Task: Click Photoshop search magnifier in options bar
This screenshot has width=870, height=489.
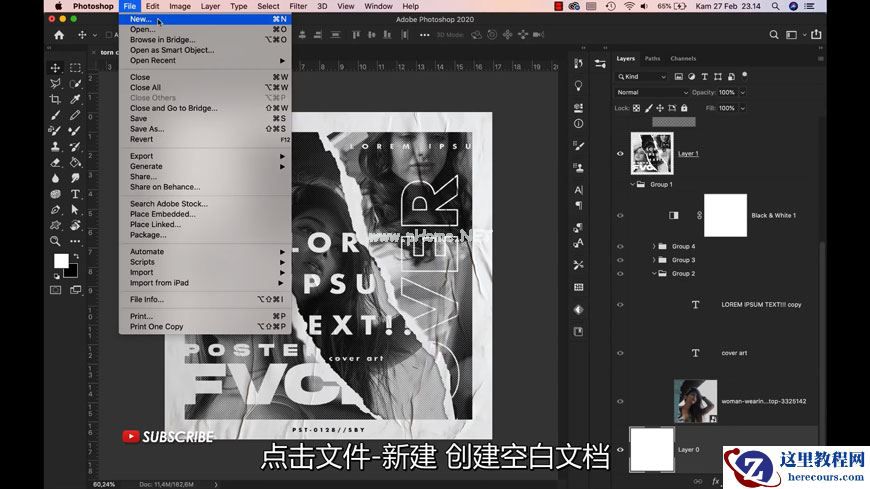Action: [773, 34]
